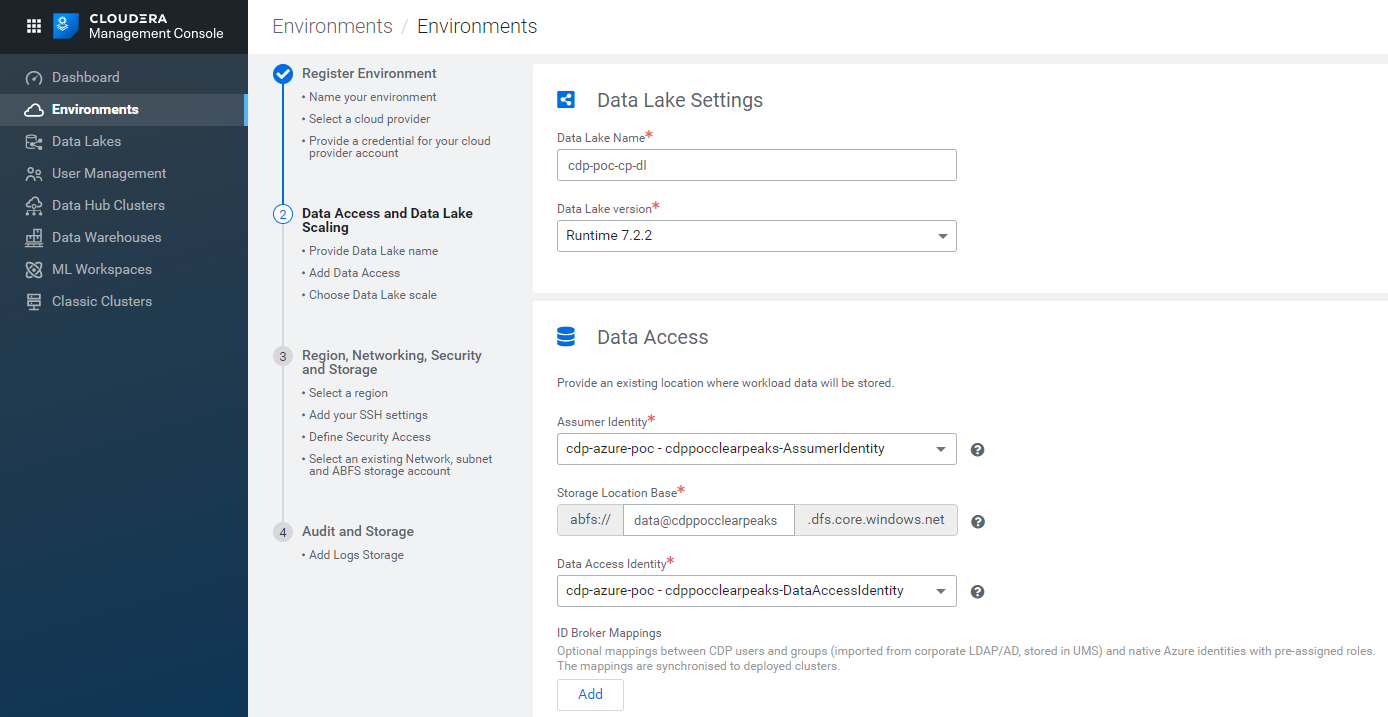
Task: Open help for Storage Location Base
Action: pos(978,521)
